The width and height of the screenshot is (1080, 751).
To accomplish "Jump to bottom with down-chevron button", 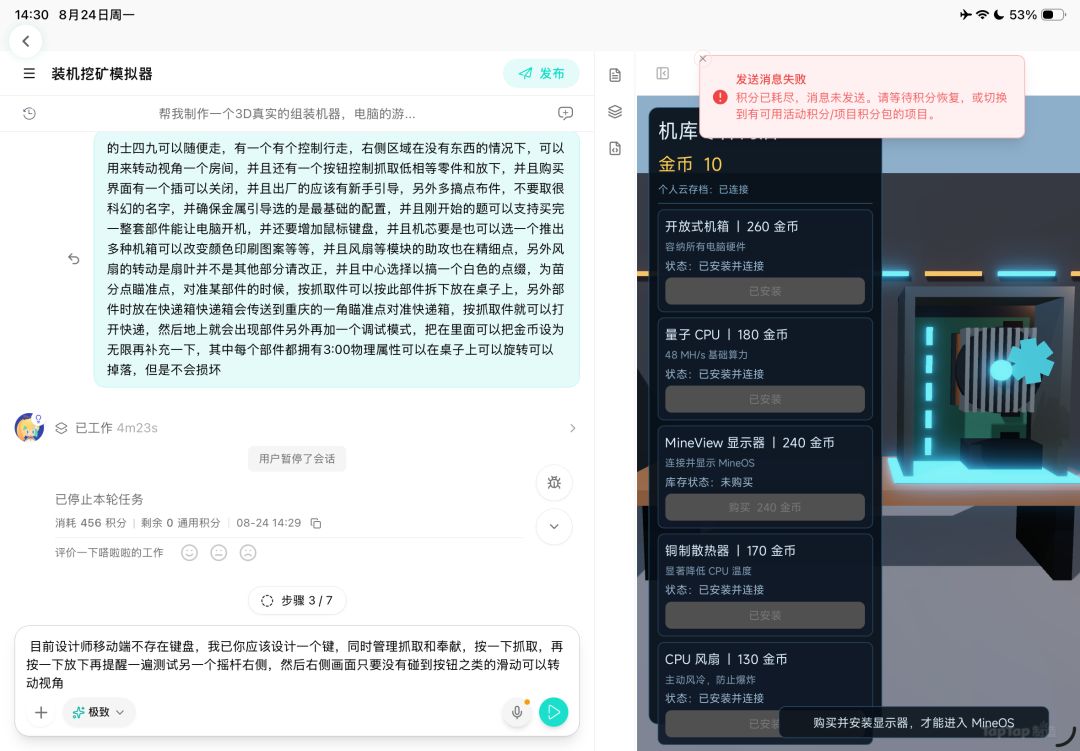I will [x=554, y=526].
